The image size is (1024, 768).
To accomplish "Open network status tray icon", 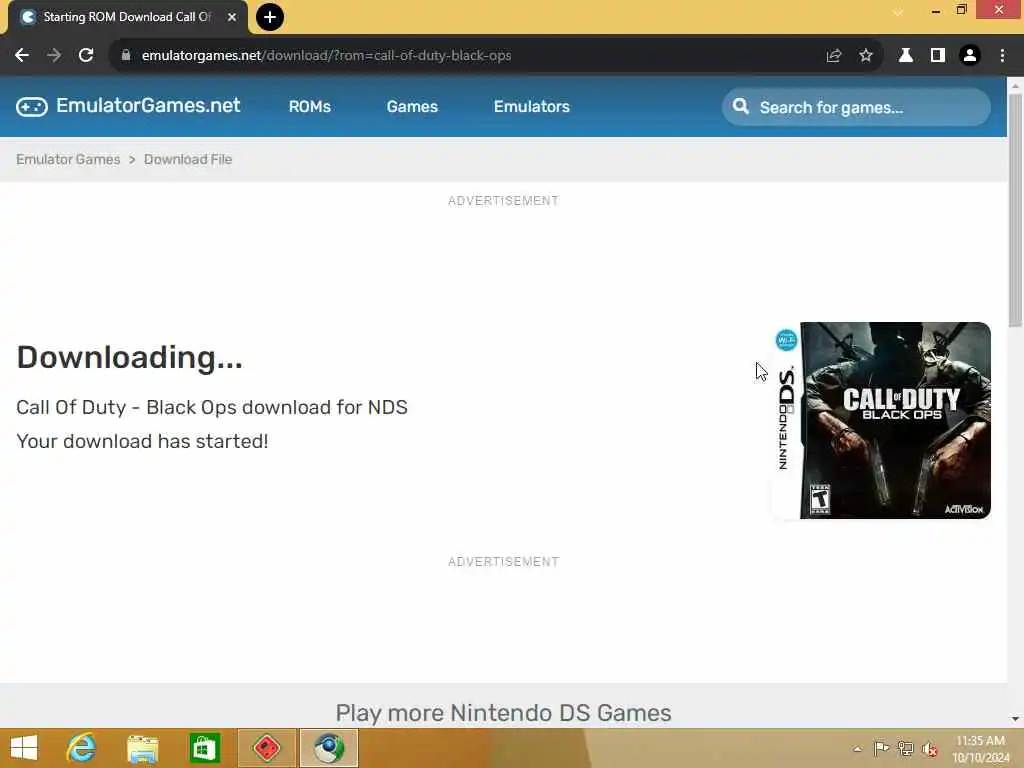I will click(905, 748).
